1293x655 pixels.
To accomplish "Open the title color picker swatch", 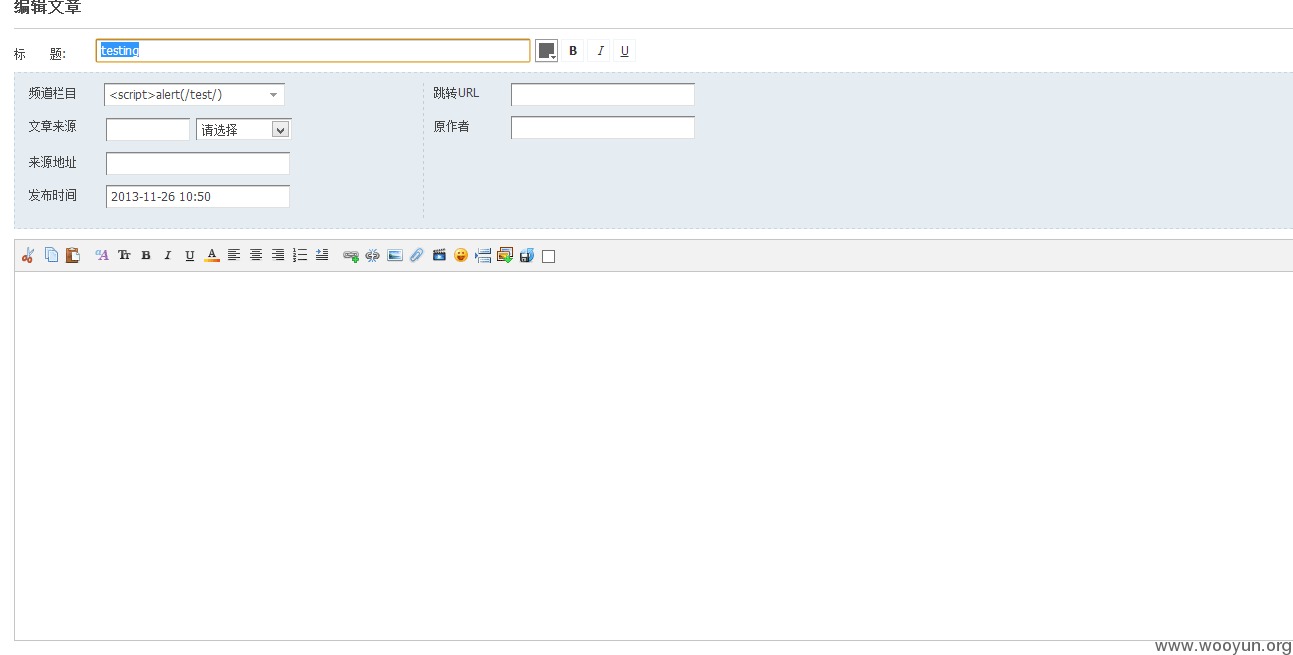I will pyautogui.click(x=547, y=51).
